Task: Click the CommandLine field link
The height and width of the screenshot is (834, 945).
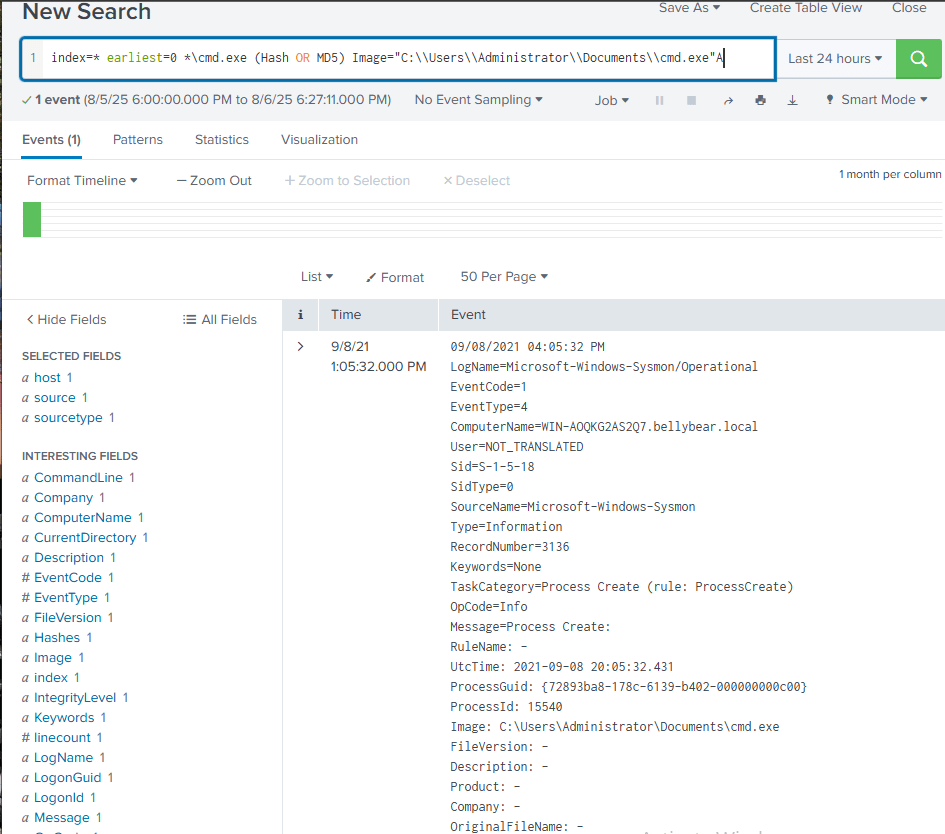Action: pos(78,478)
